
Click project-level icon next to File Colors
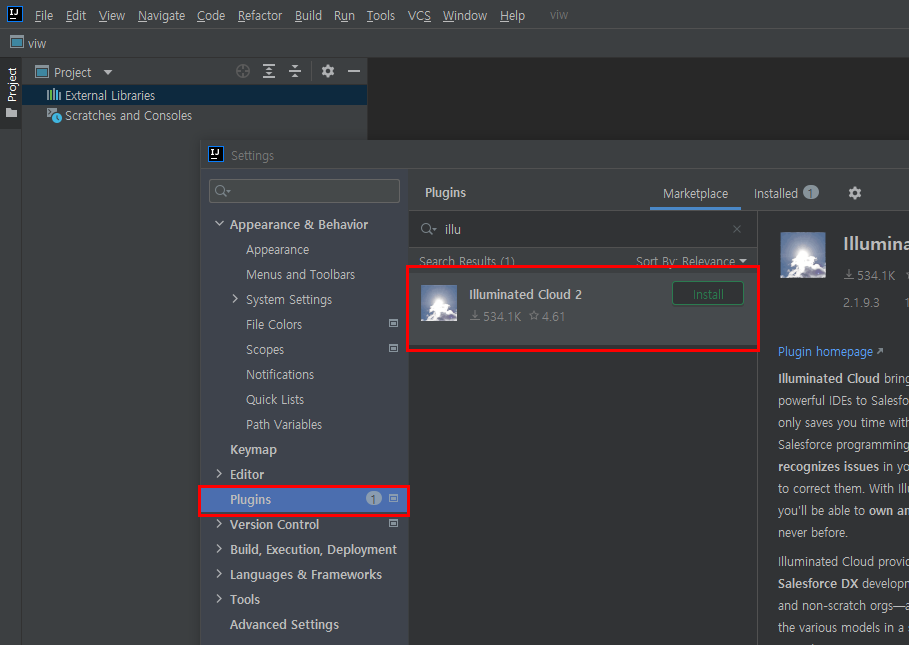click(x=393, y=323)
